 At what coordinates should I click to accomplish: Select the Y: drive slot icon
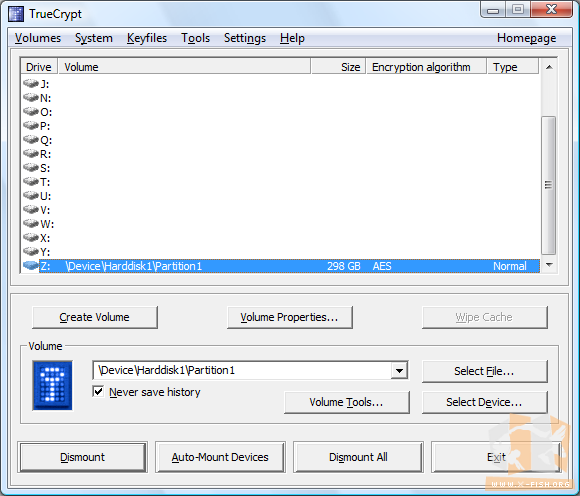click(31, 252)
